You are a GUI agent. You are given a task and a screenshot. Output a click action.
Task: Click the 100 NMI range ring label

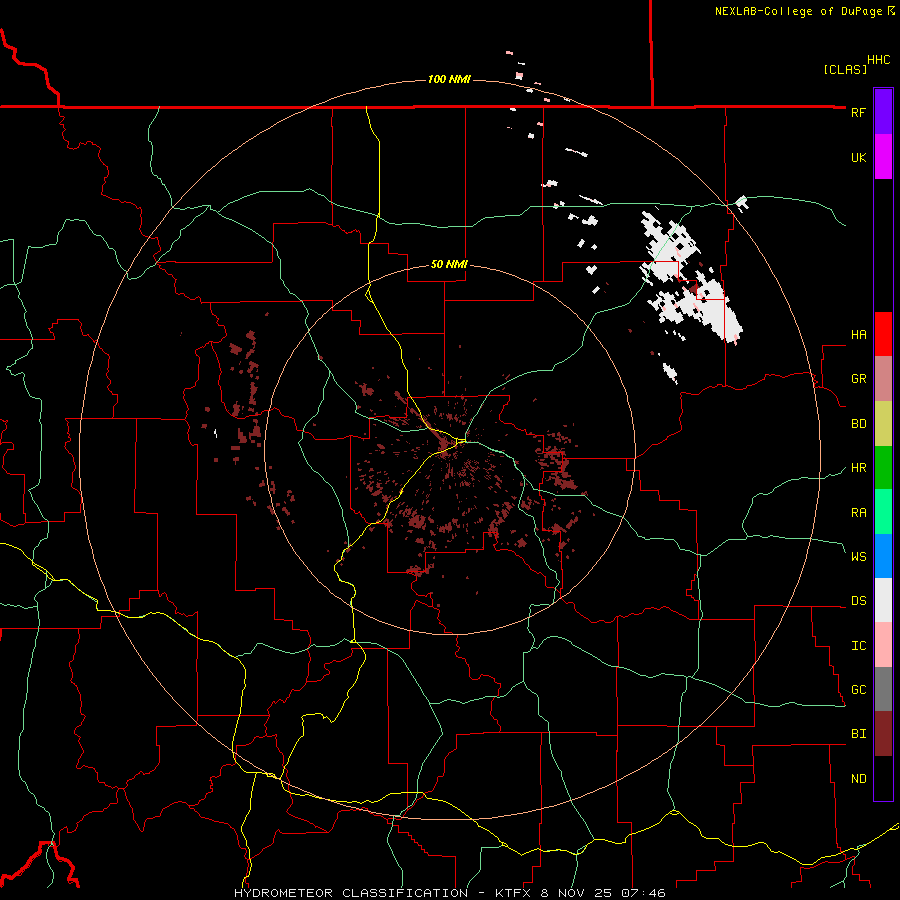pyautogui.click(x=449, y=79)
